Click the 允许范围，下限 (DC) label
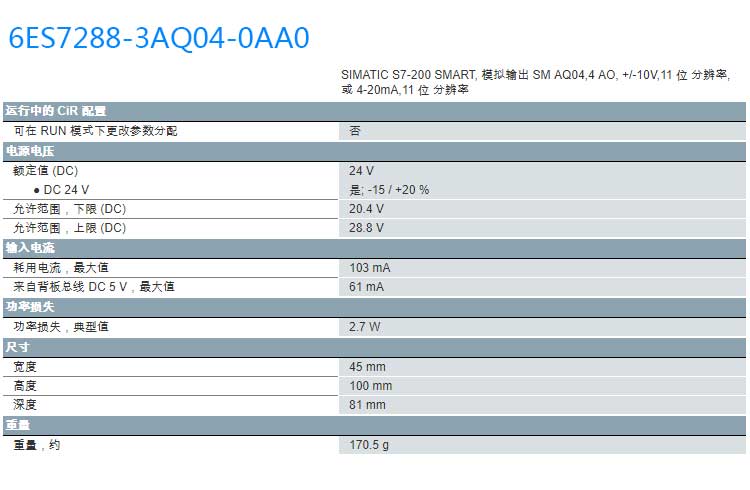Viewport: 750px width, 490px height. point(69,209)
